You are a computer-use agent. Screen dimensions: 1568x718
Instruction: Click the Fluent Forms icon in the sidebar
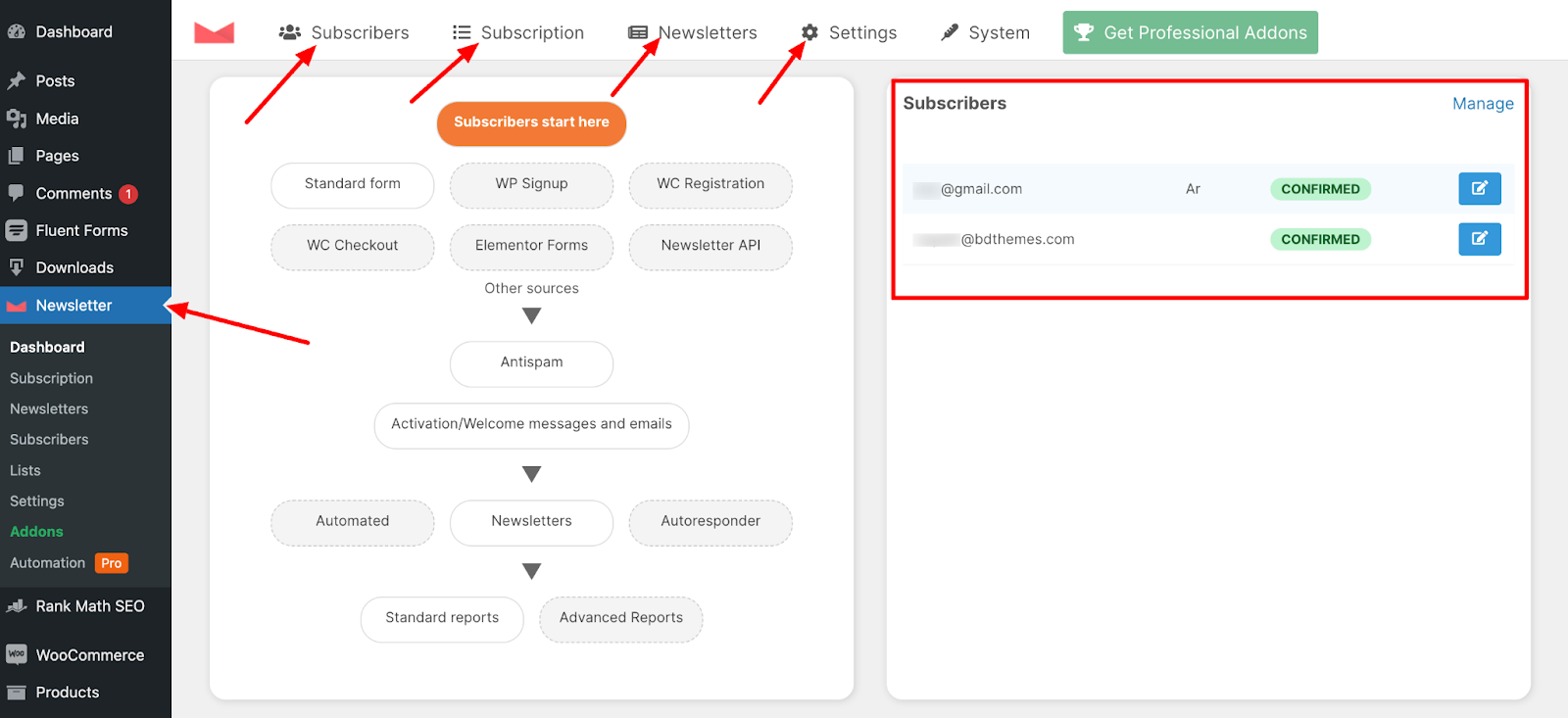point(17,230)
